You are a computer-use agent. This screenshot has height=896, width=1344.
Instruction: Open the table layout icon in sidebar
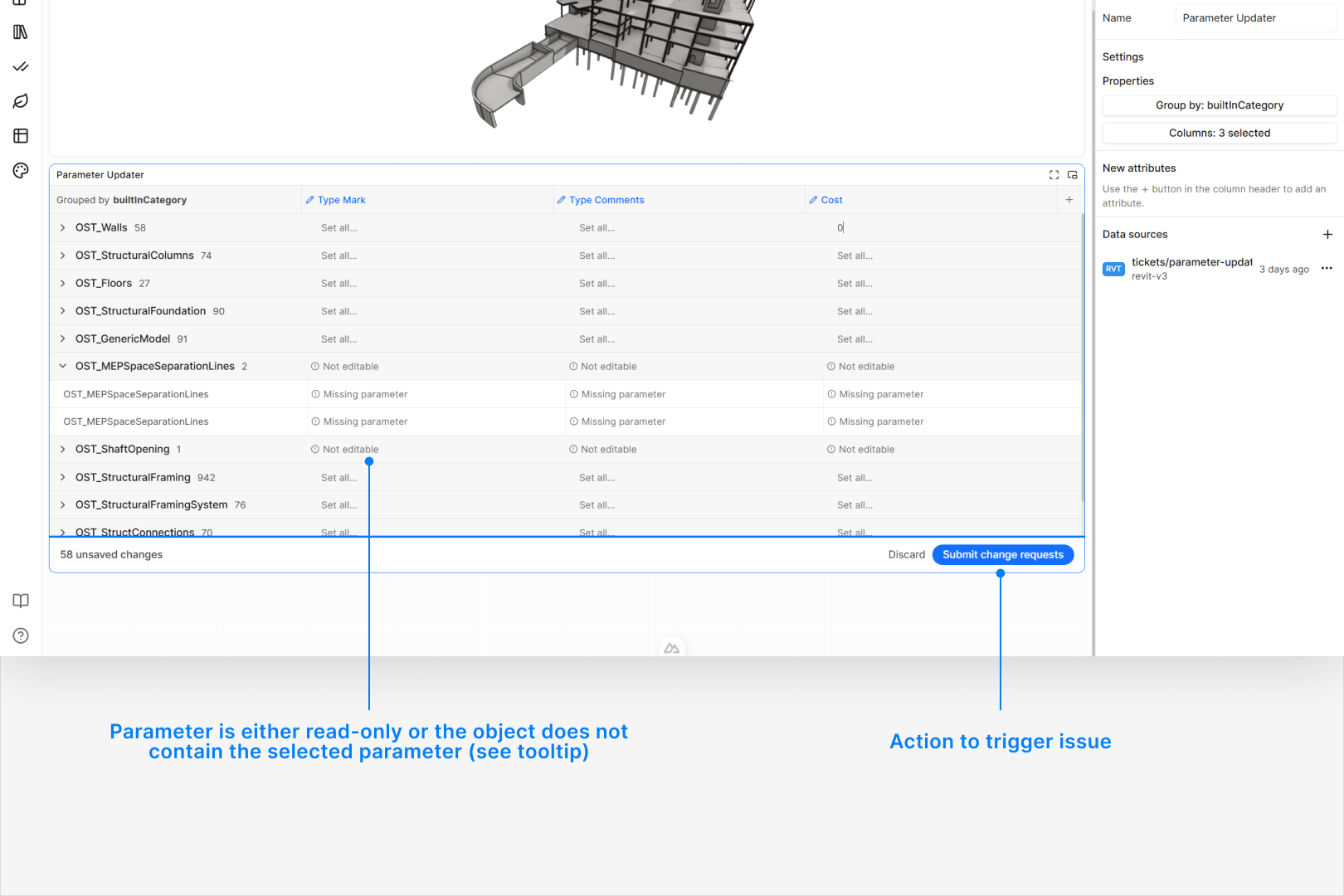pyautogui.click(x=21, y=136)
